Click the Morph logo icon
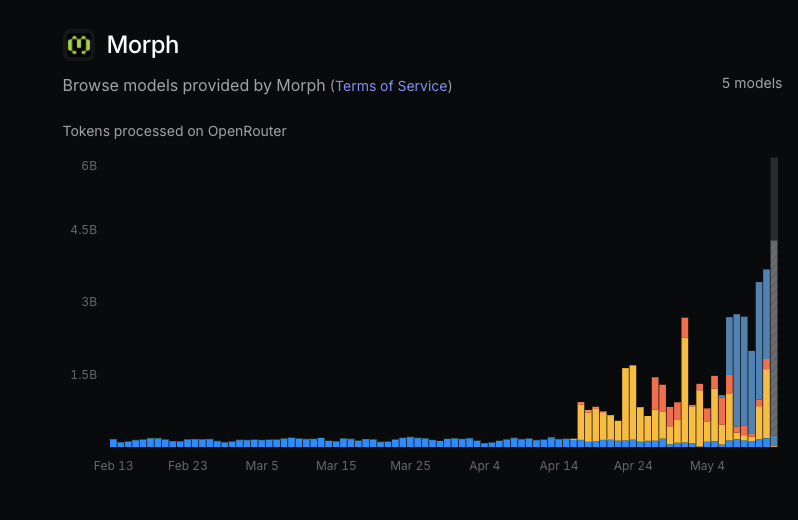This screenshot has width=798, height=520. coord(79,45)
